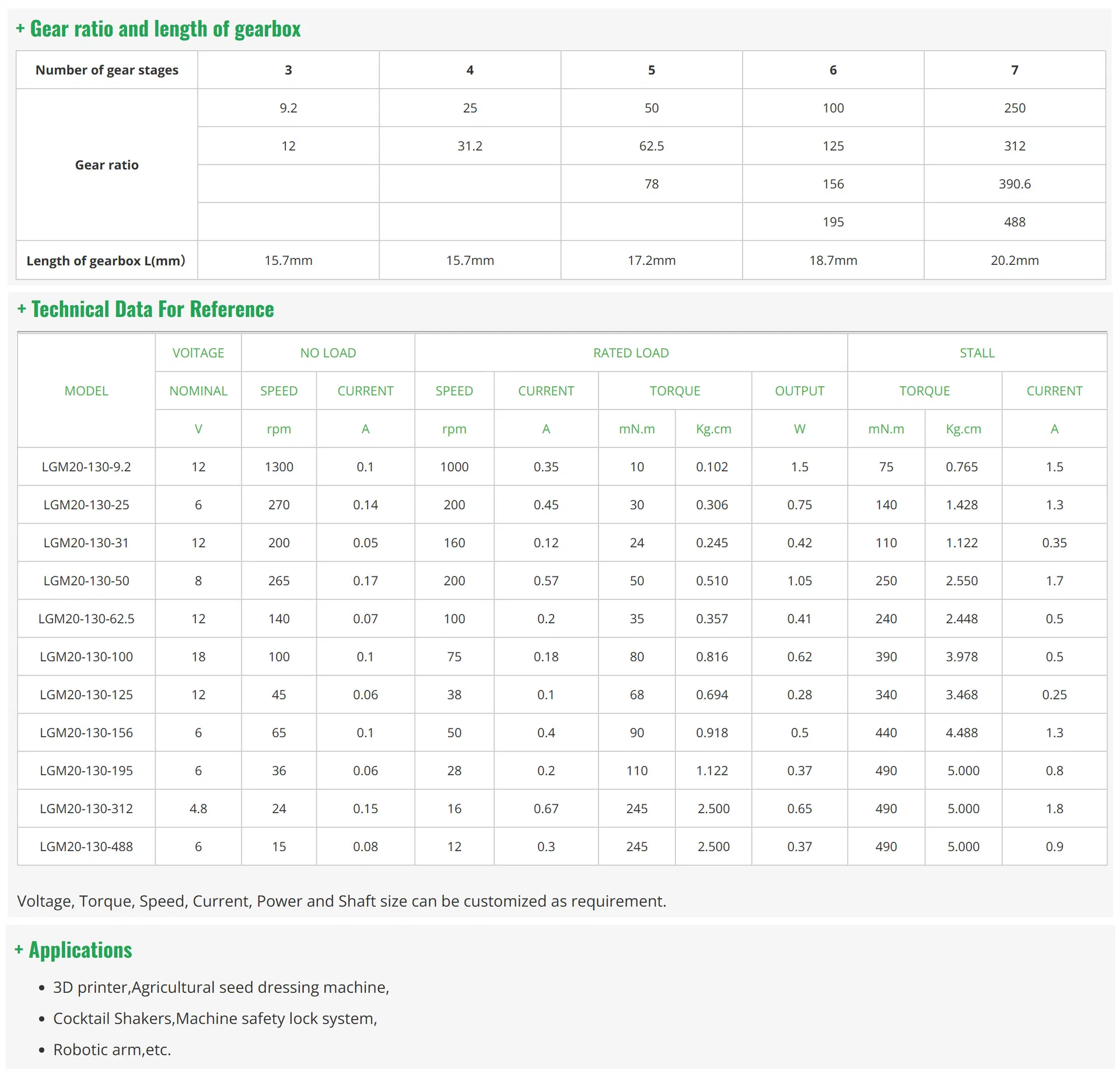
Task: Select the Number of gear stages label
Action: tap(107, 70)
